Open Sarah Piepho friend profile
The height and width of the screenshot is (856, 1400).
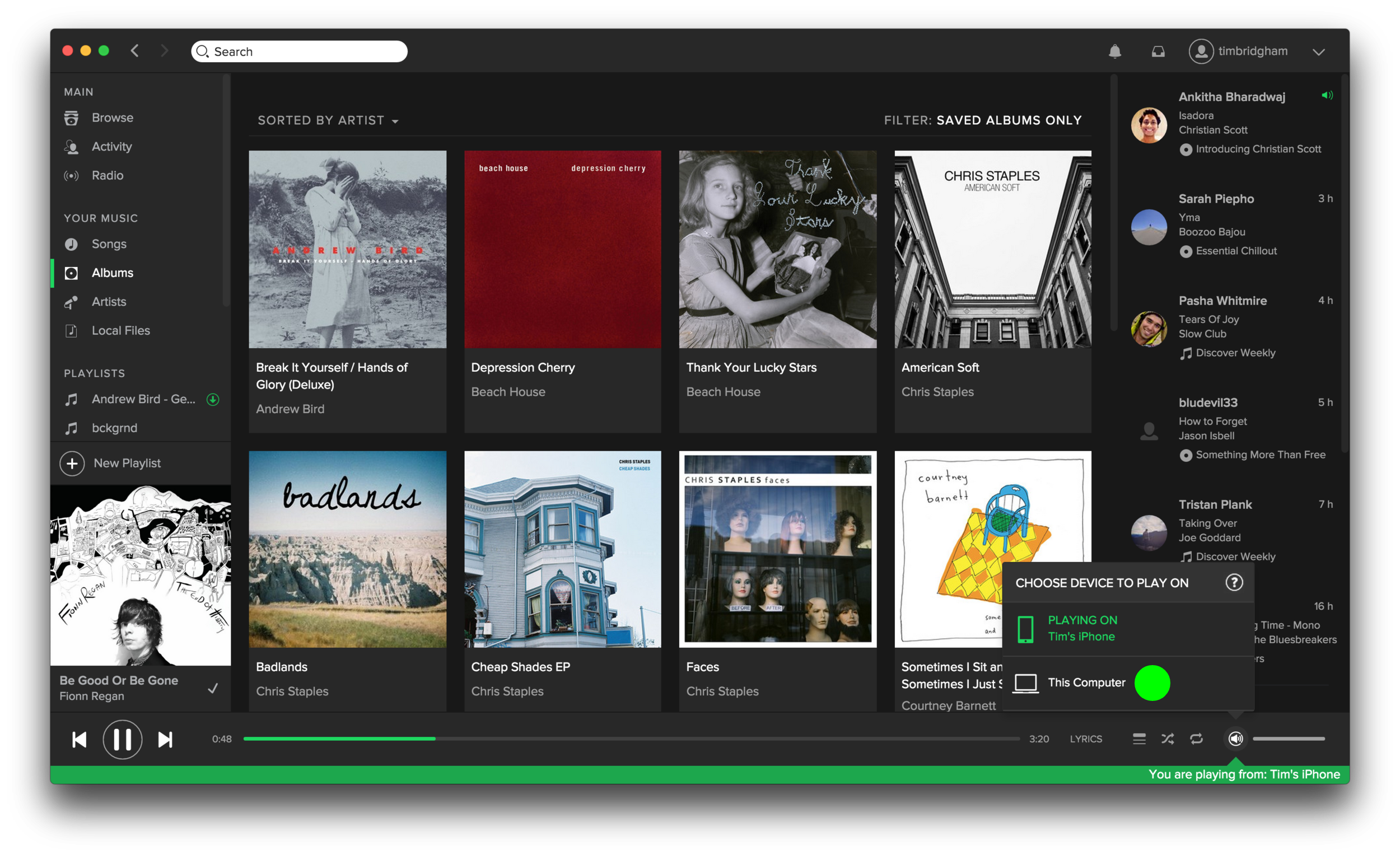(1216, 199)
